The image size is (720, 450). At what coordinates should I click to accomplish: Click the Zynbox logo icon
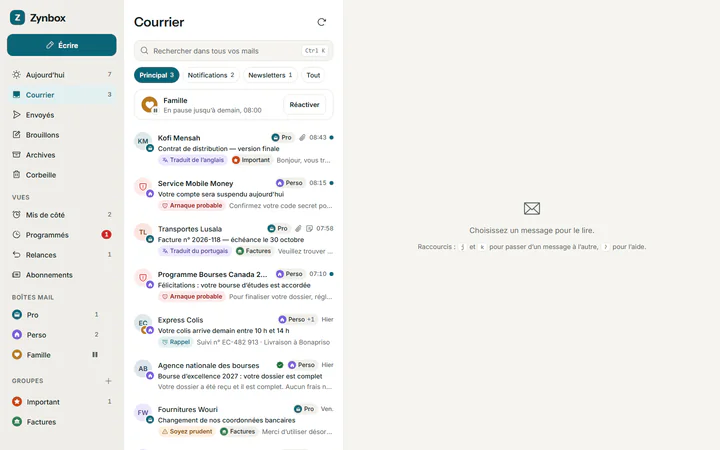coord(17,18)
